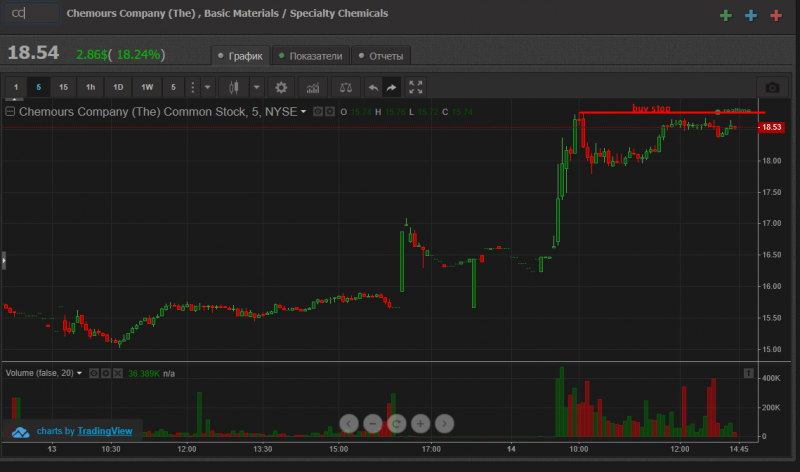The width and height of the screenshot is (800, 472).
Task: Click the 18.54 price quote
Action: pyautogui.click(x=33, y=53)
